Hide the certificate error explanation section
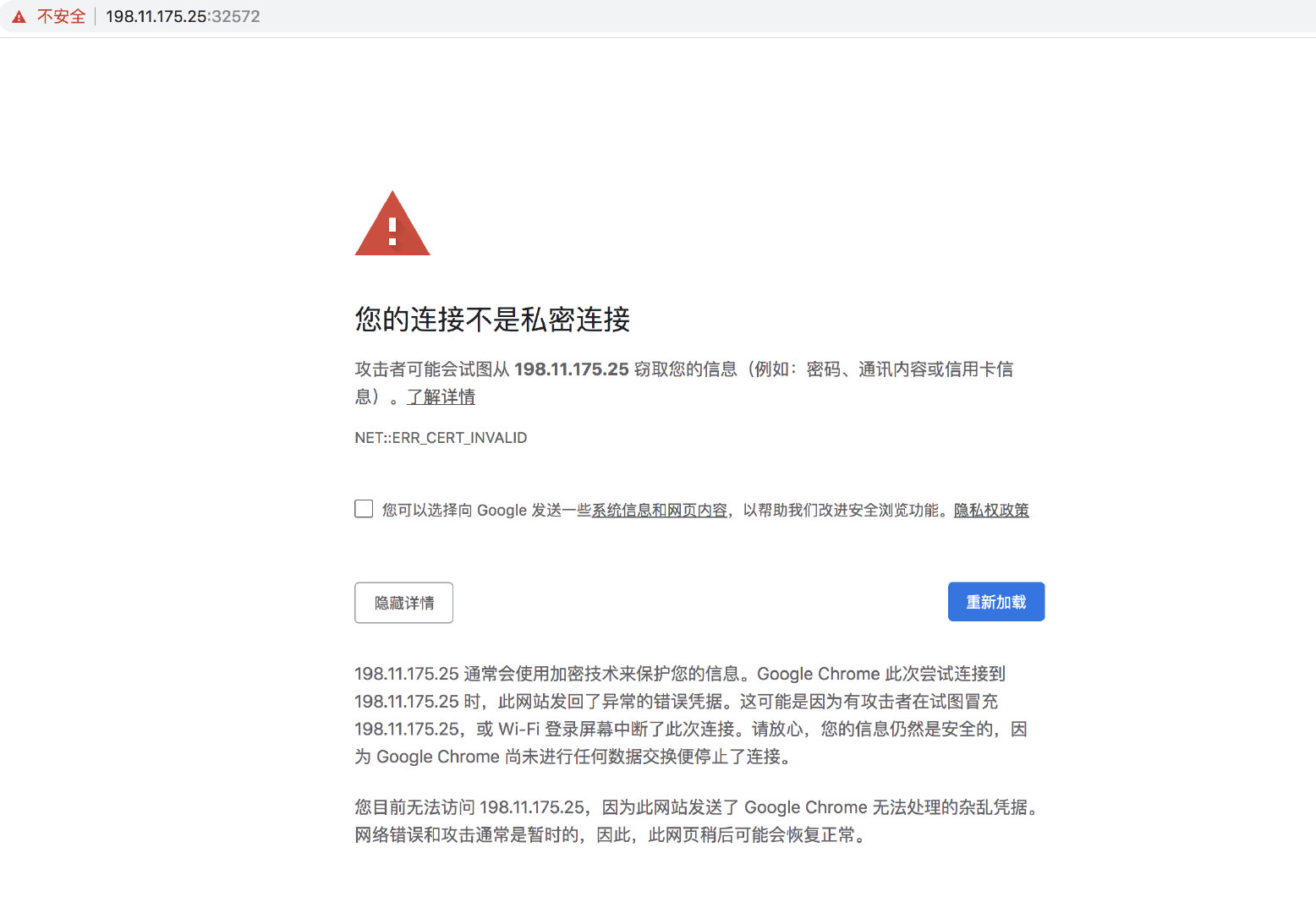The image size is (1316, 913). tap(403, 602)
